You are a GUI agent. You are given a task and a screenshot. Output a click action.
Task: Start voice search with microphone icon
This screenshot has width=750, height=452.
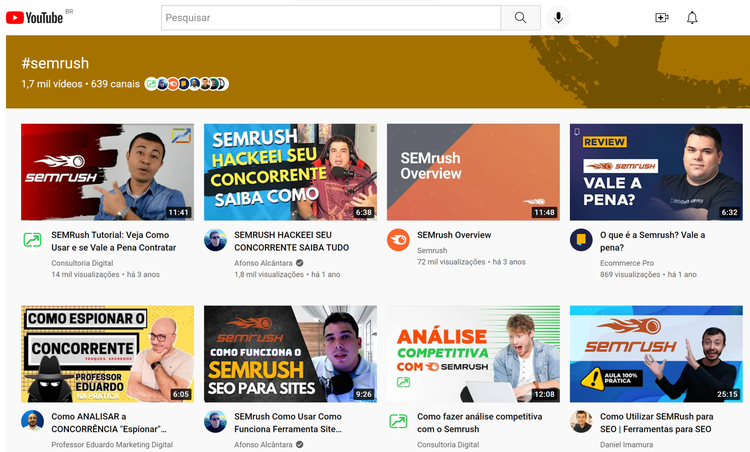[x=558, y=18]
